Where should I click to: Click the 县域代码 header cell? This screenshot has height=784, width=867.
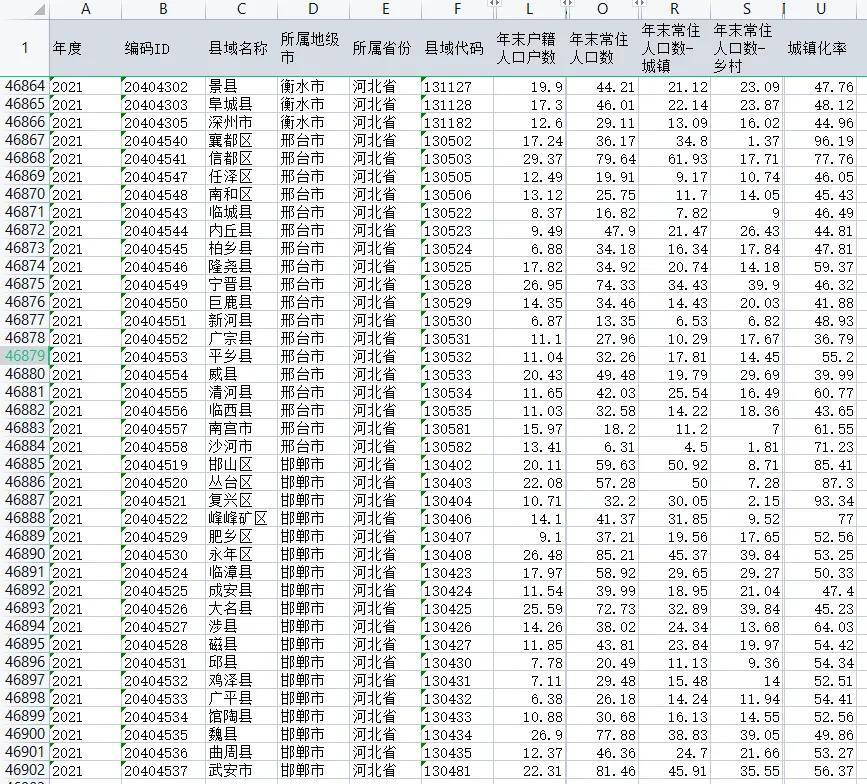point(457,48)
